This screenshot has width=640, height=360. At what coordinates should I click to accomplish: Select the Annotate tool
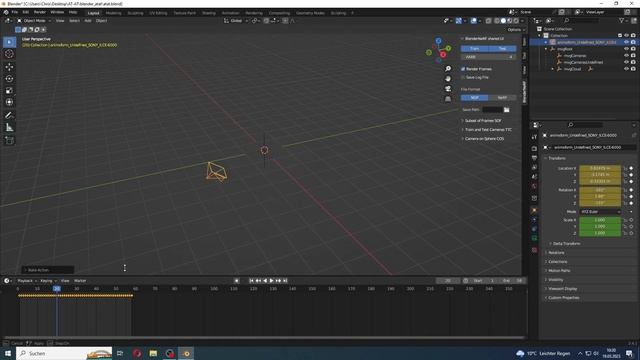(9, 116)
